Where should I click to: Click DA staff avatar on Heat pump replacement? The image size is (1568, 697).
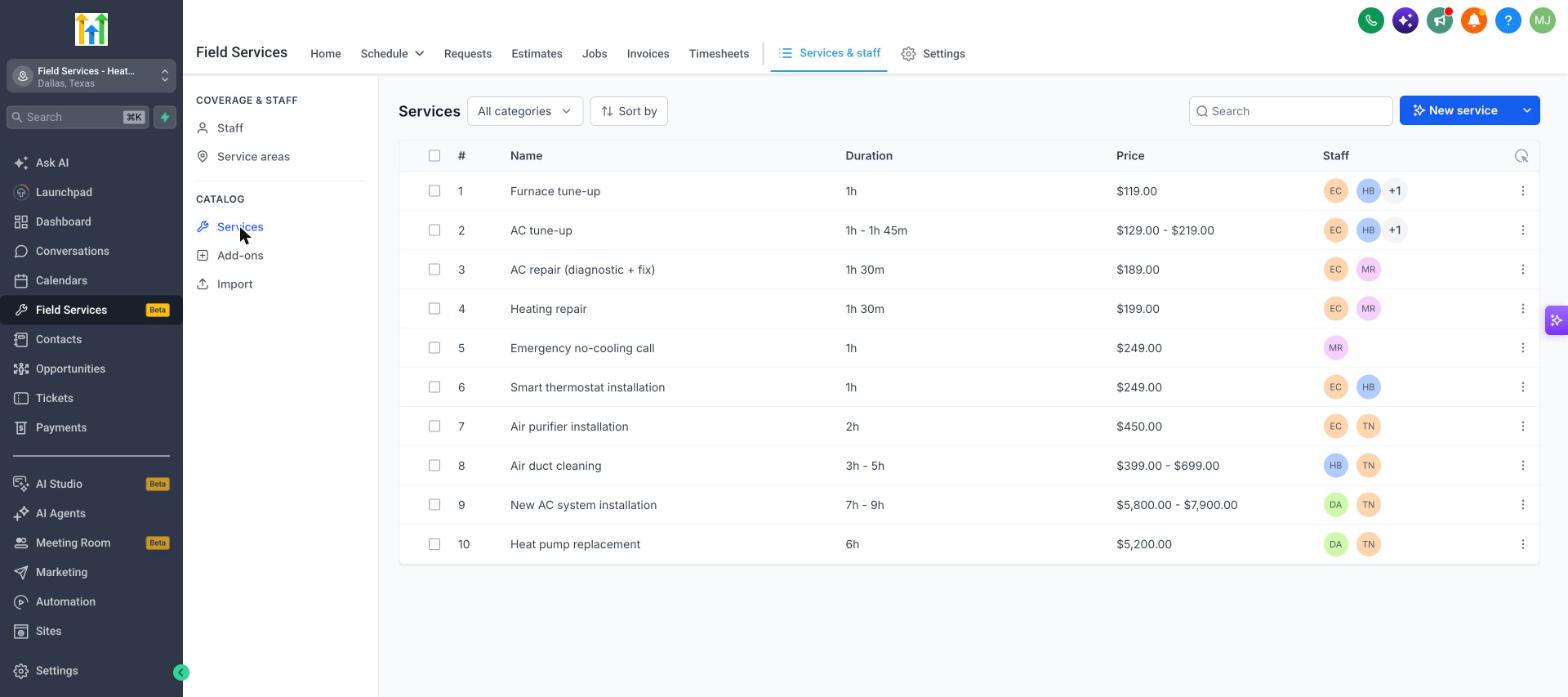click(1335, 544)
